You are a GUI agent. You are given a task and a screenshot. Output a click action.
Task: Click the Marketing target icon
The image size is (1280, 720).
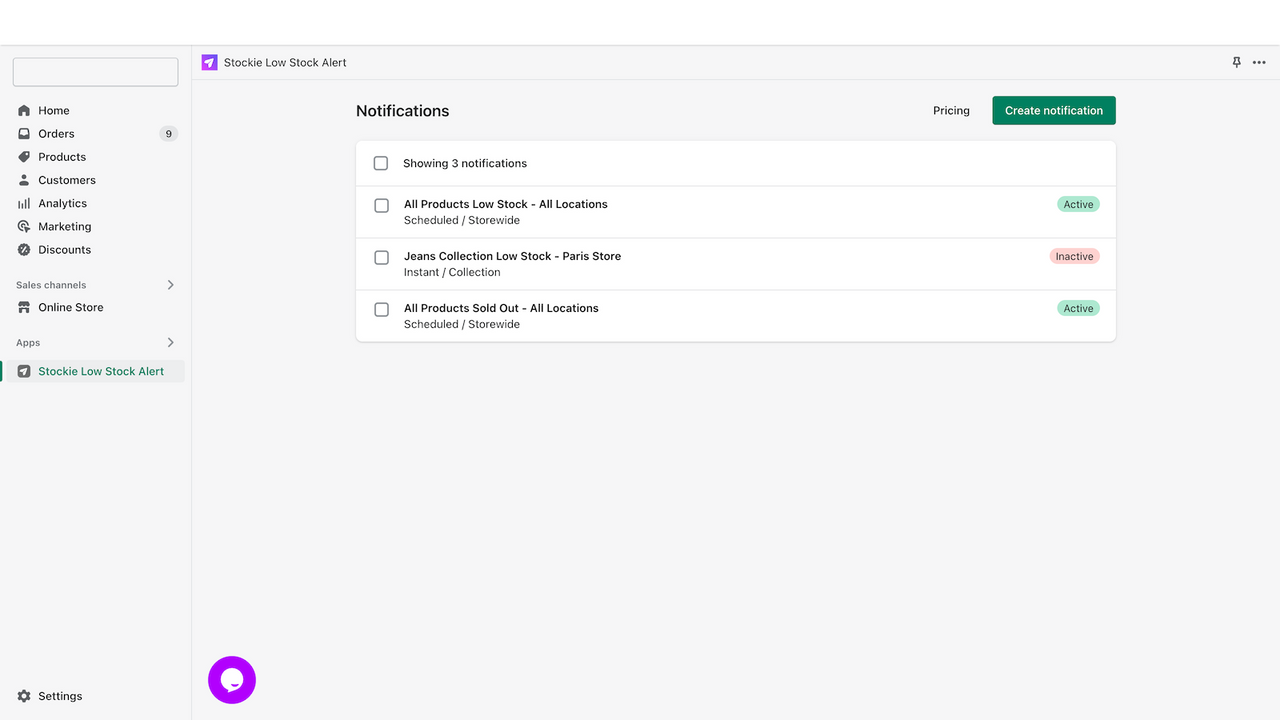24,227
